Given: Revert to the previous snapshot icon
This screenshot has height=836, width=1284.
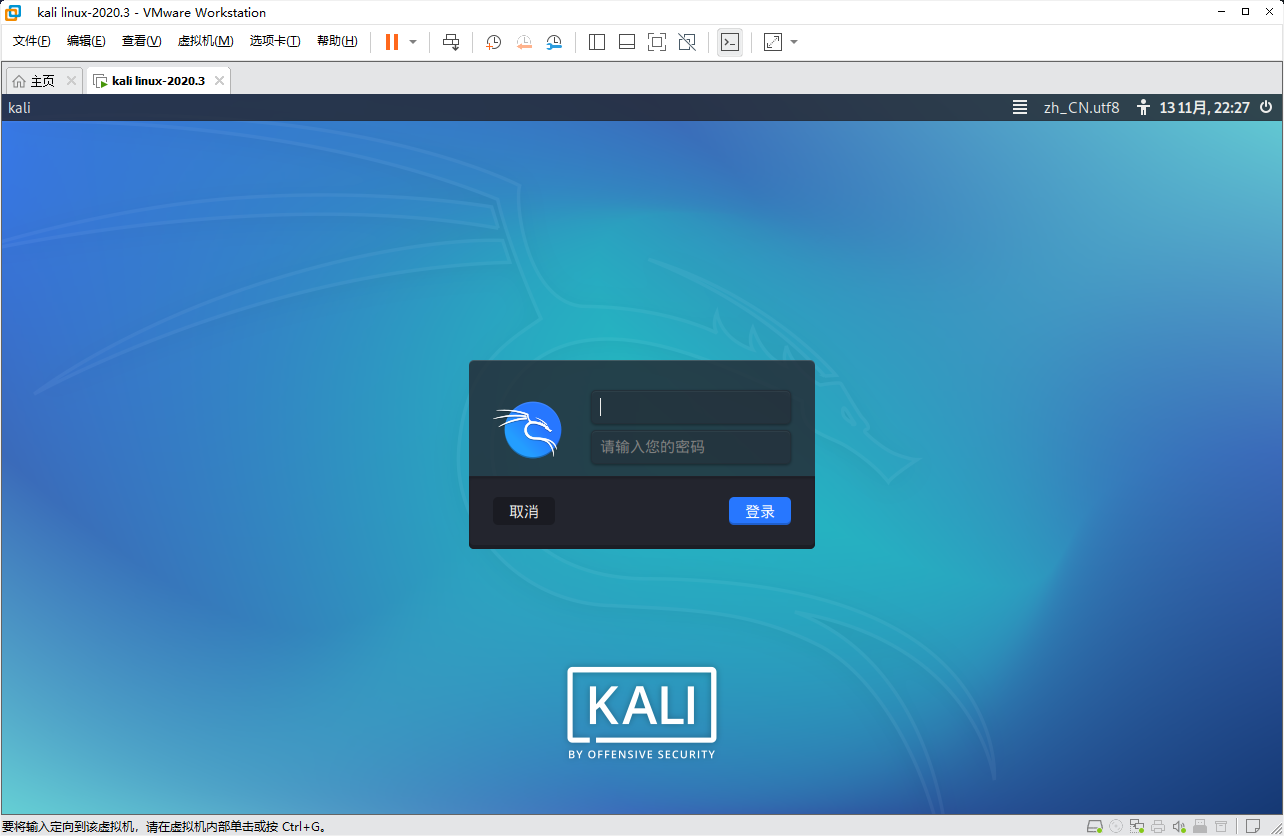Looking at the screenshot, I should tap(524, 42).
